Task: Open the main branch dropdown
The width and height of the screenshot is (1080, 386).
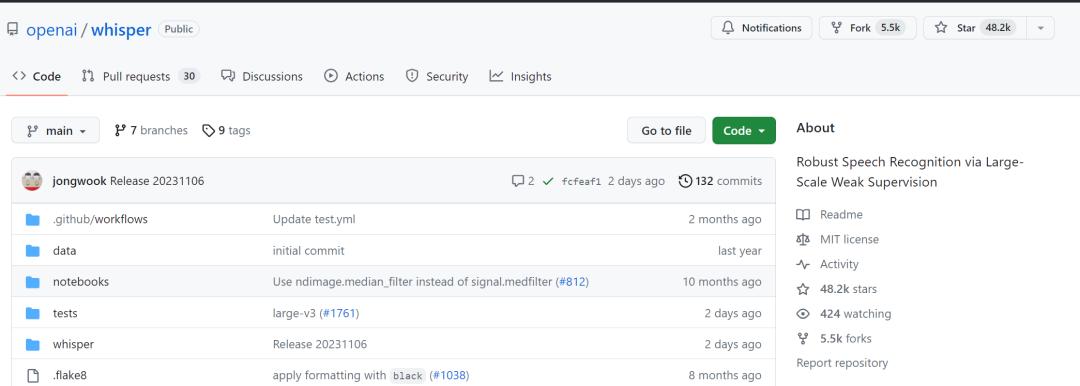Action: (56, 130)
